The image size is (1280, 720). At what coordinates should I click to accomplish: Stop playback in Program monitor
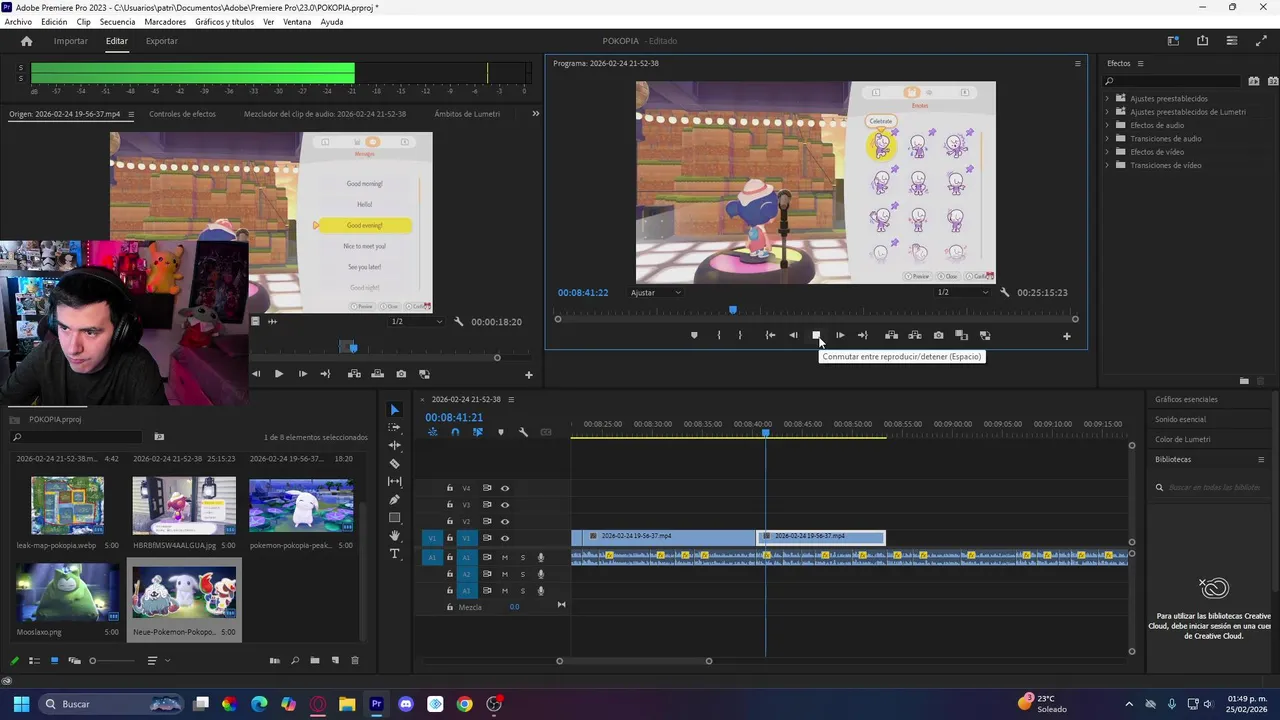coord(816,335)
